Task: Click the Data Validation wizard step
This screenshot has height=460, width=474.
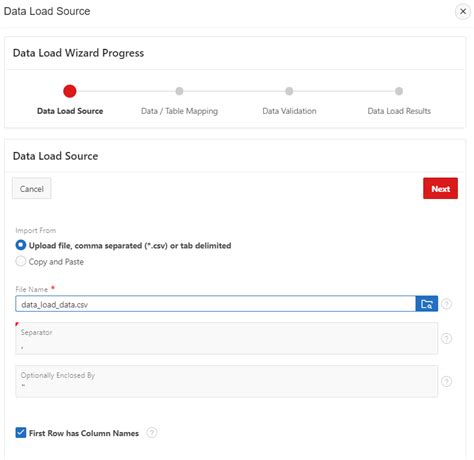Action: pyautogui.click(x=289, y=101)
